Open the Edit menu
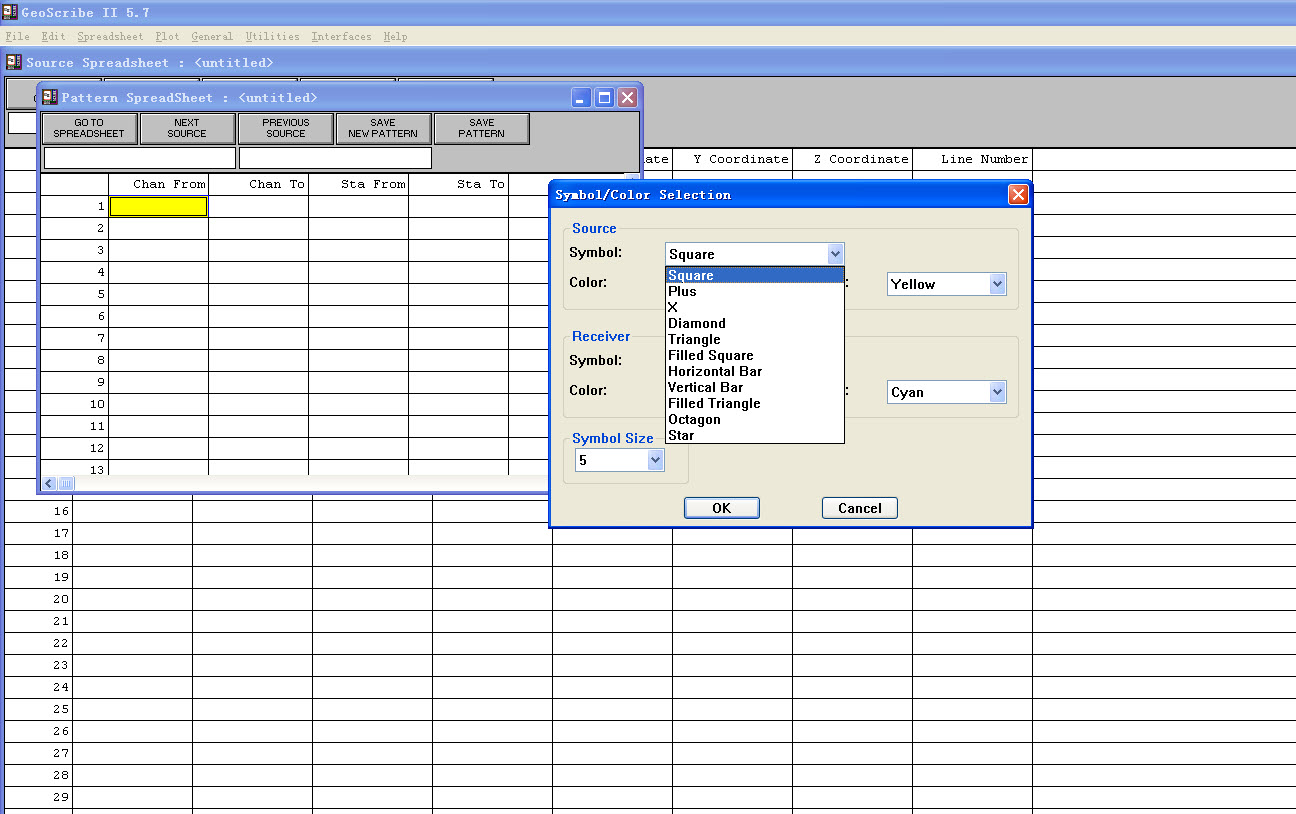This screenshot has height=814, width=1296. pos(53,36)
